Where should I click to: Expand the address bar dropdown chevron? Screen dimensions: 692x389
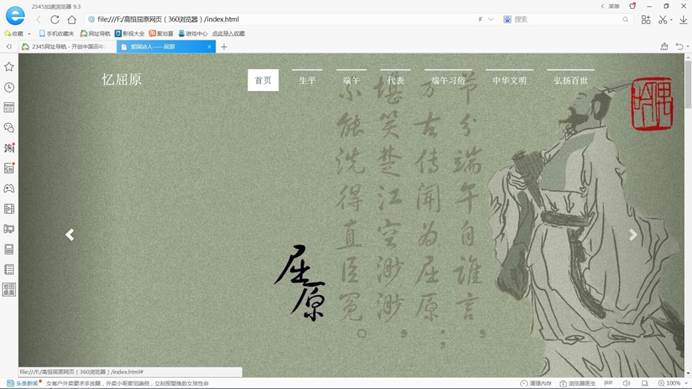491,19
